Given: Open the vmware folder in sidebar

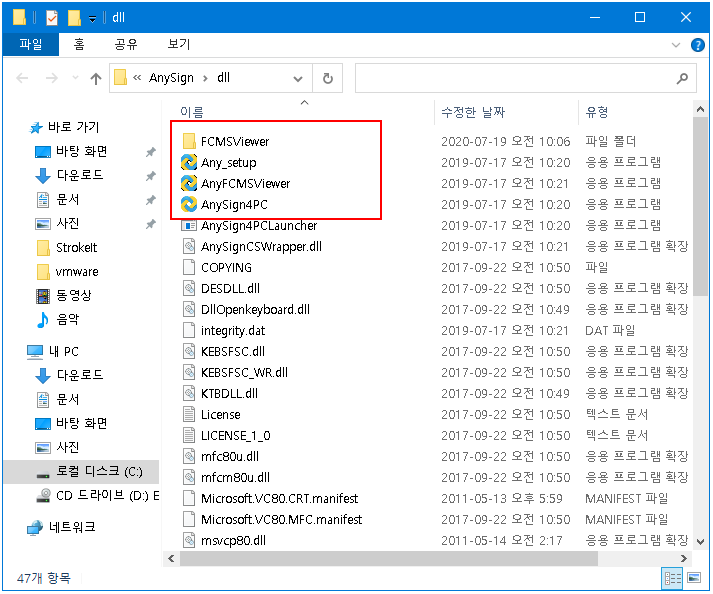Looking at the screenshot, I should tap(77, 272).
